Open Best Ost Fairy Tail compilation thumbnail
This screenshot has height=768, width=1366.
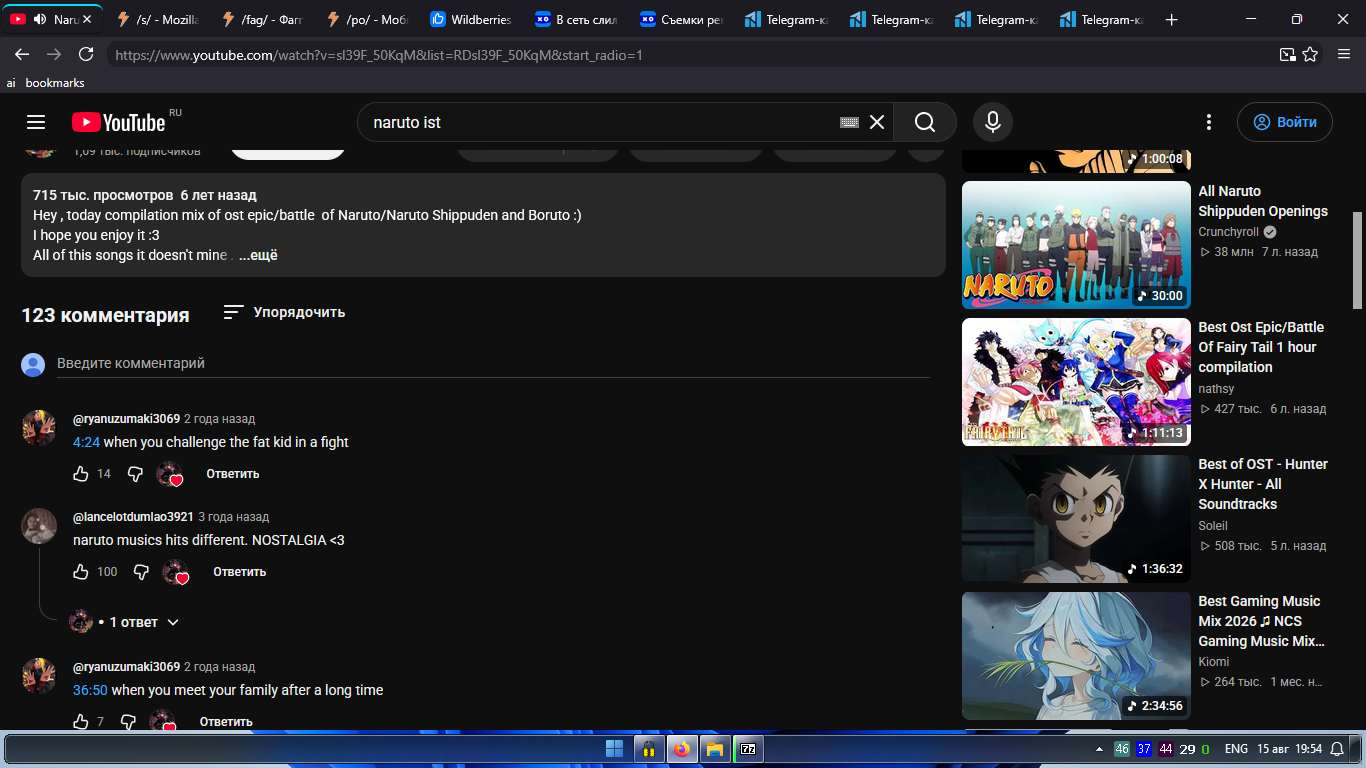click(x=1076, y=382)
